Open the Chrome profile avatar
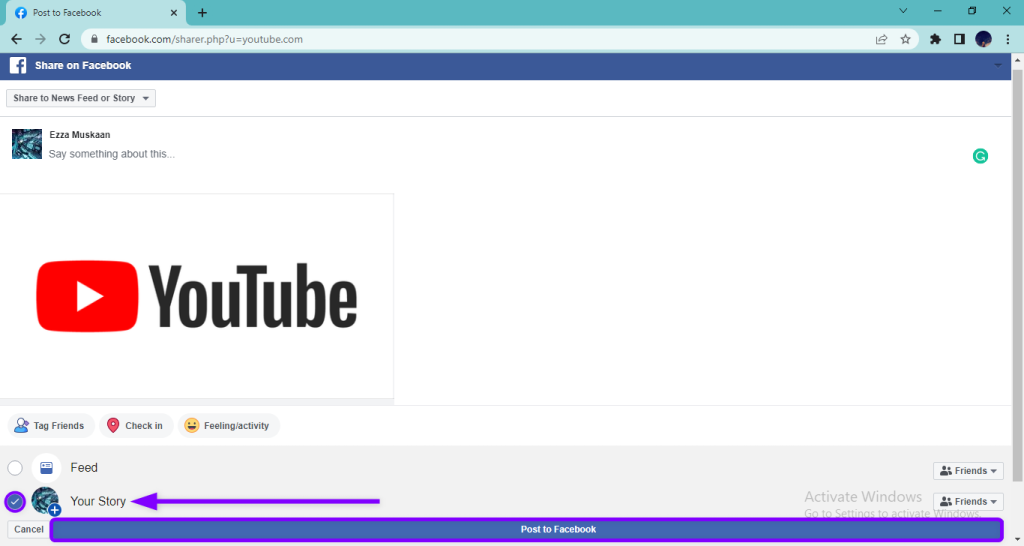The image size is (1024, 546). (983, 40)
